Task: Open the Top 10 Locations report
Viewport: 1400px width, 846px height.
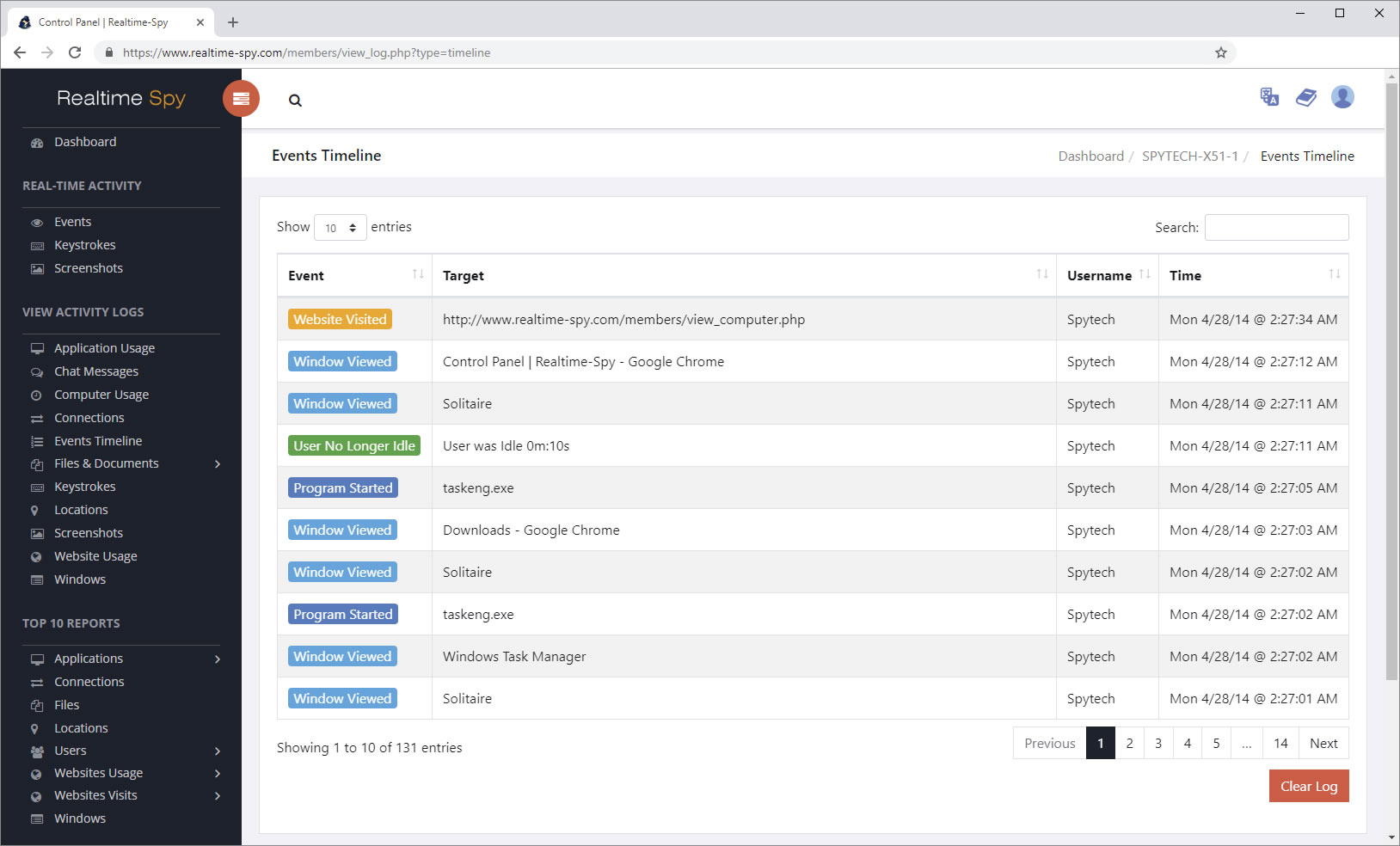Action: click(x=81, y=729)
